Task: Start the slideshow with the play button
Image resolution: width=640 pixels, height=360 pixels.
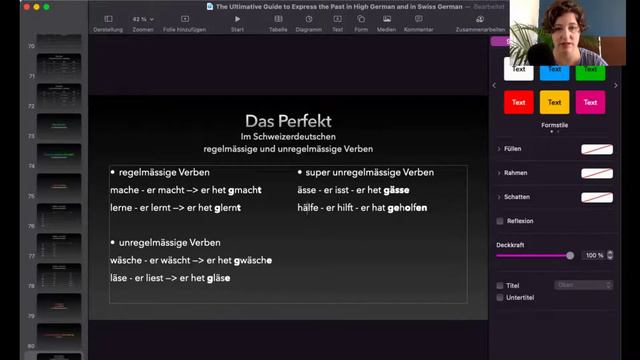Action: (237, 19)
